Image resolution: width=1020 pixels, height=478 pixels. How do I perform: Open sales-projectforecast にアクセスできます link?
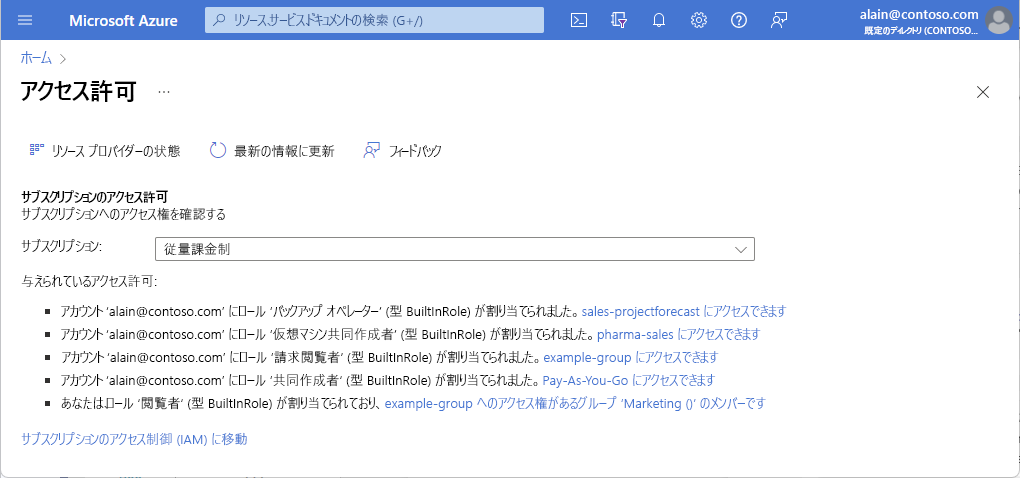[684, 312]
